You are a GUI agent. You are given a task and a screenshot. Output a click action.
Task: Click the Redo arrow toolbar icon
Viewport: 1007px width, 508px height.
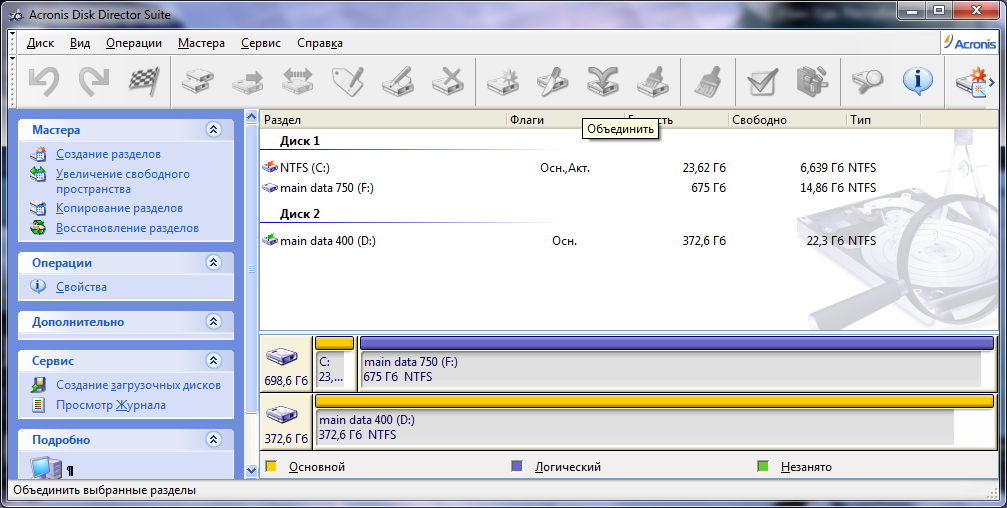coord(94,82)
